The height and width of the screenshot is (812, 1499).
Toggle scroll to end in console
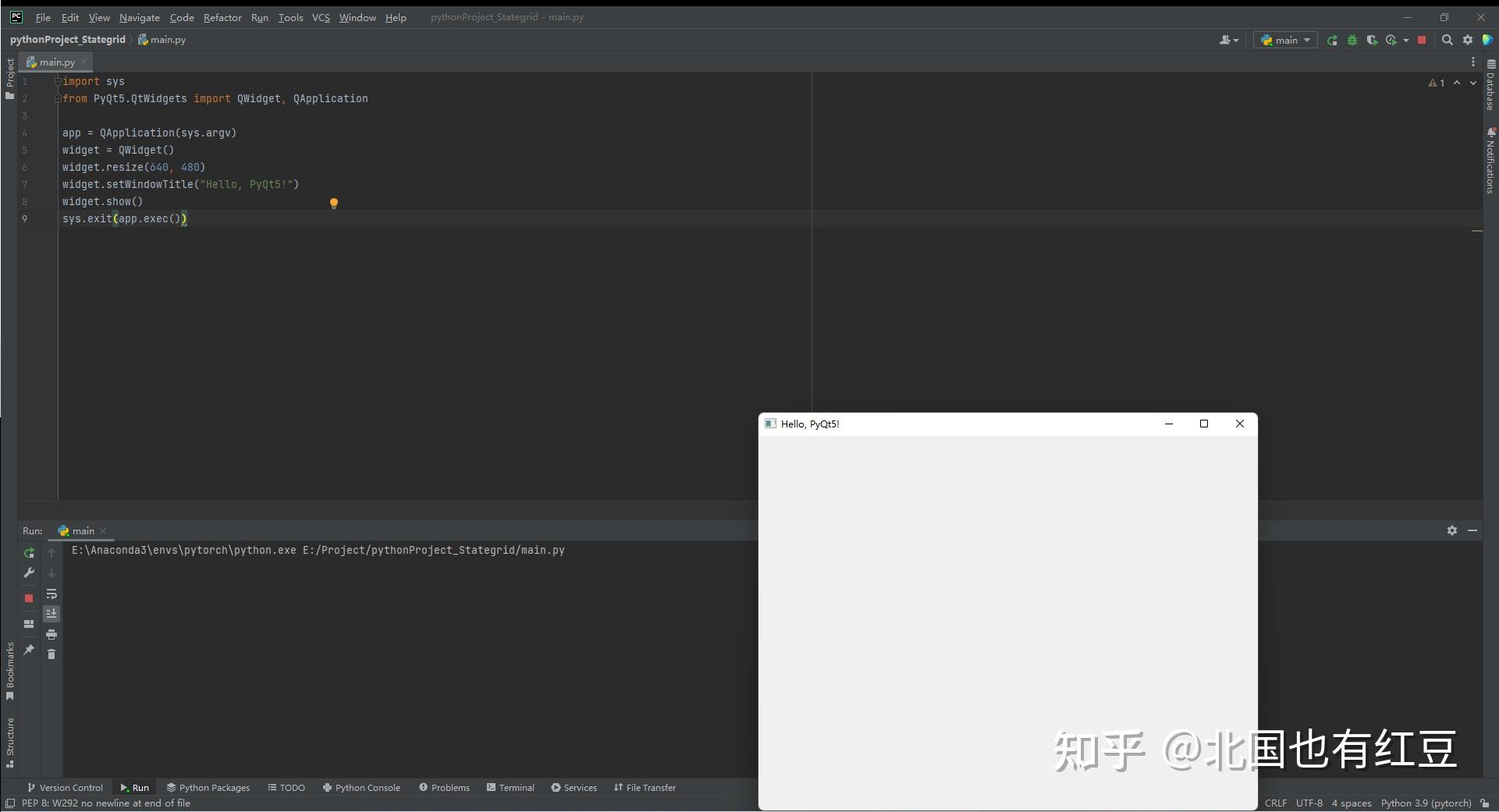click(52, 614)
